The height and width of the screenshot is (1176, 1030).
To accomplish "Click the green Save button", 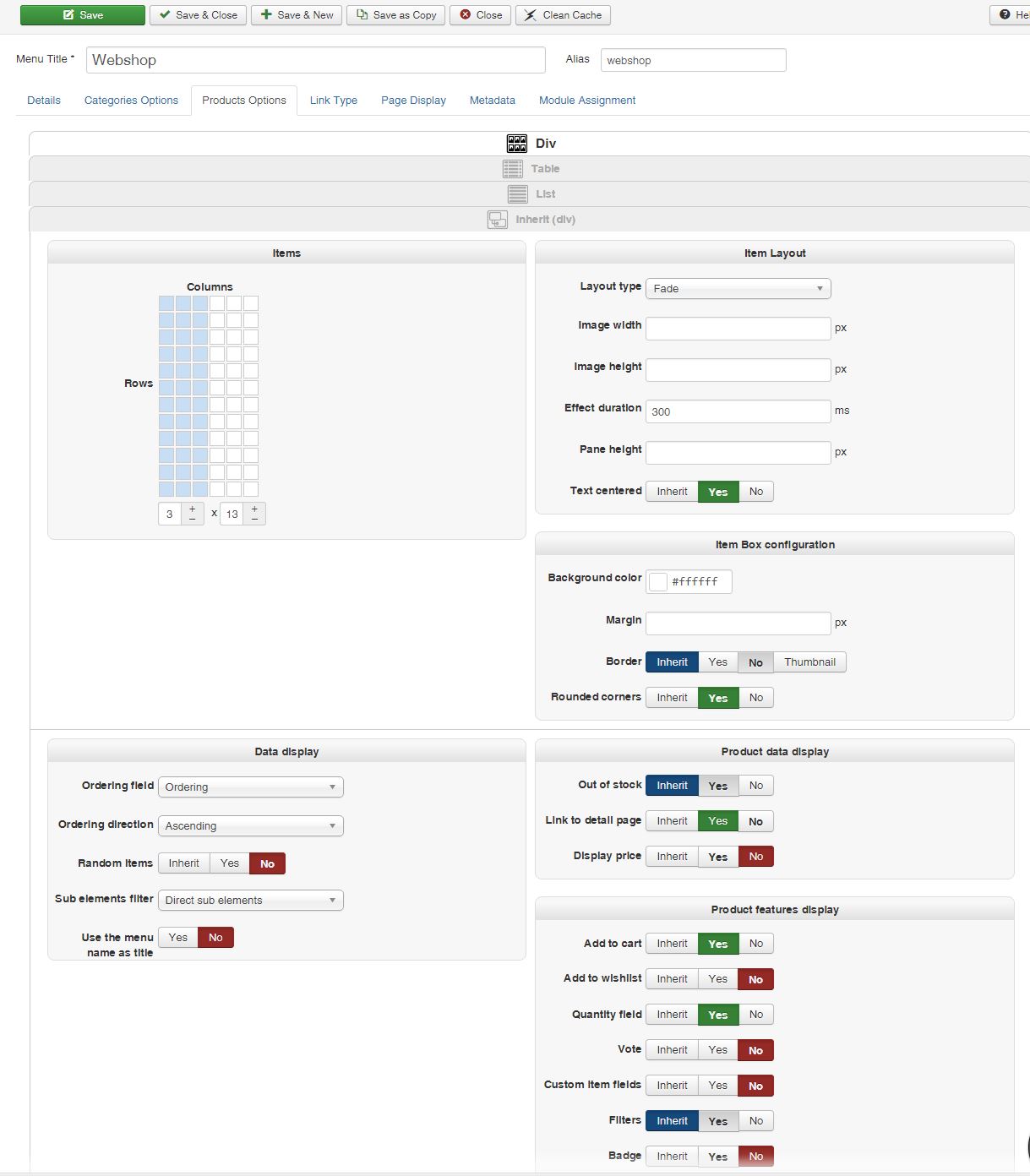I will [x=83, y=15].
